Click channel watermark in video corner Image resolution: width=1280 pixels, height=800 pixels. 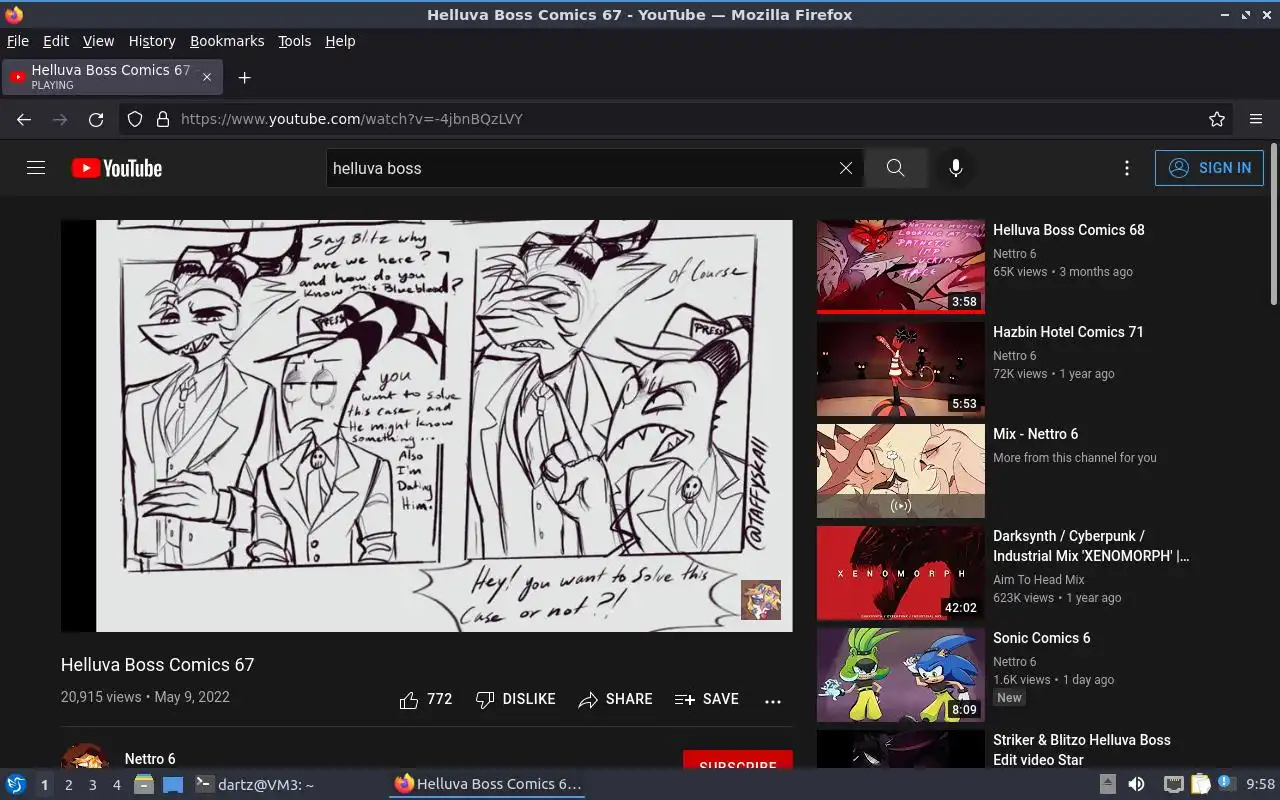[761, 600]
